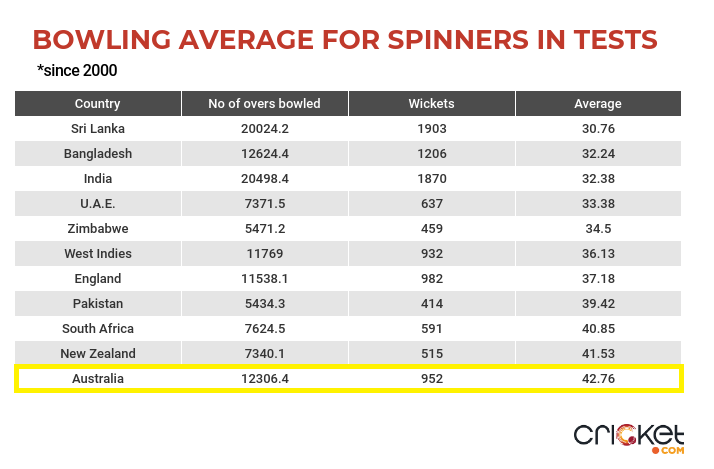The width and height of the screenshot is (714, 469).
Task: Select the U.A.E. row label
Action: [x=98, y=204]
